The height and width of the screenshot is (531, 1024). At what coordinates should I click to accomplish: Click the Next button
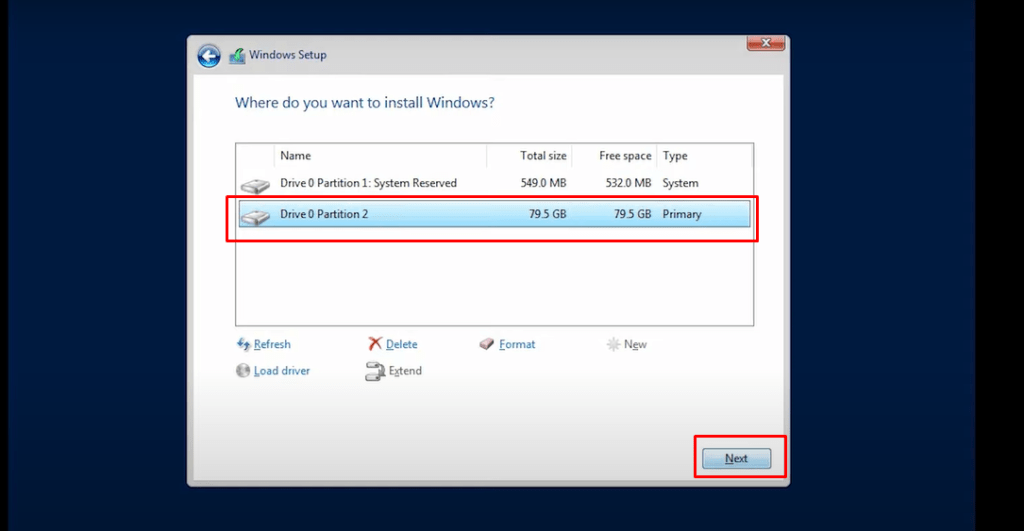(737, 459)
